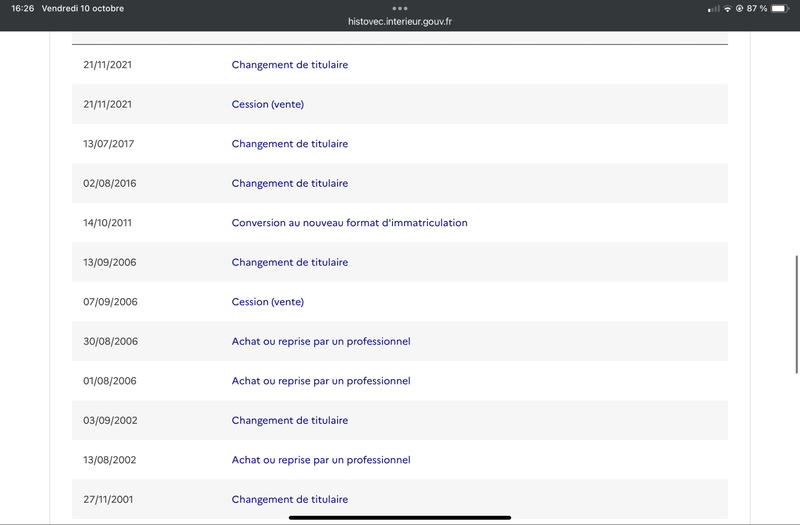Tap the 16:26 clock in status bar
The height and width of the screenshot is (525, 800).
[x=22, y=9]
